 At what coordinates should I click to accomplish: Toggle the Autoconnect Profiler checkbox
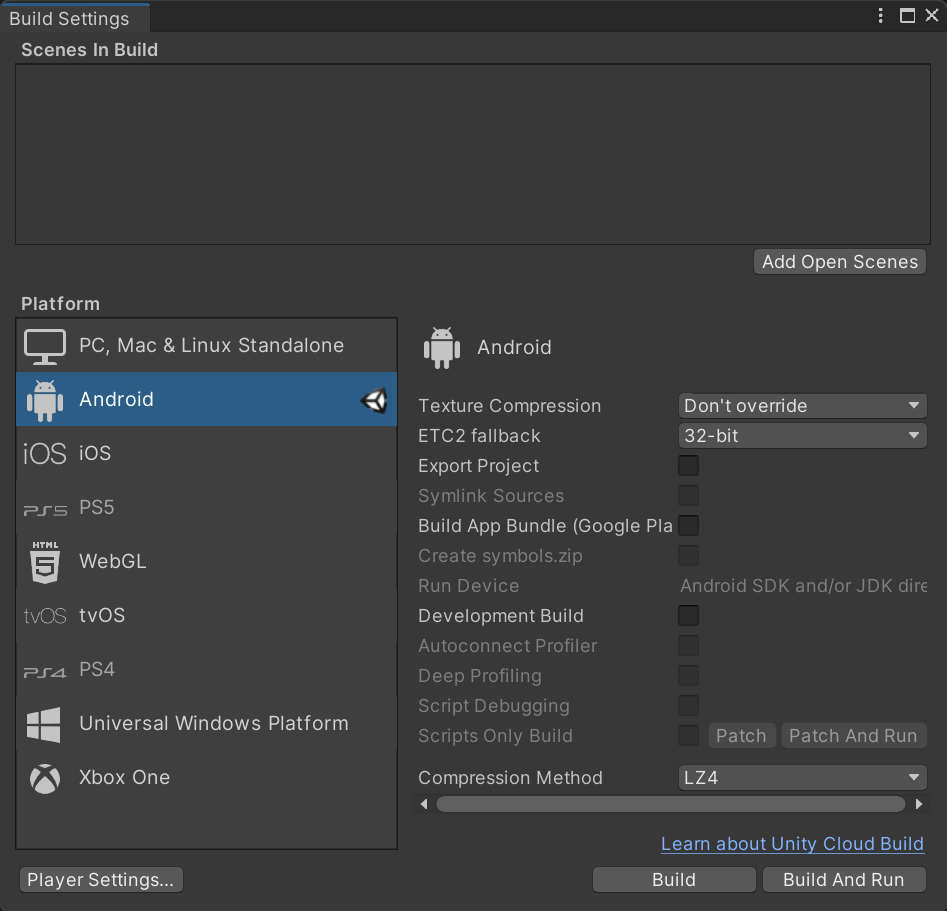click(689, 646)
